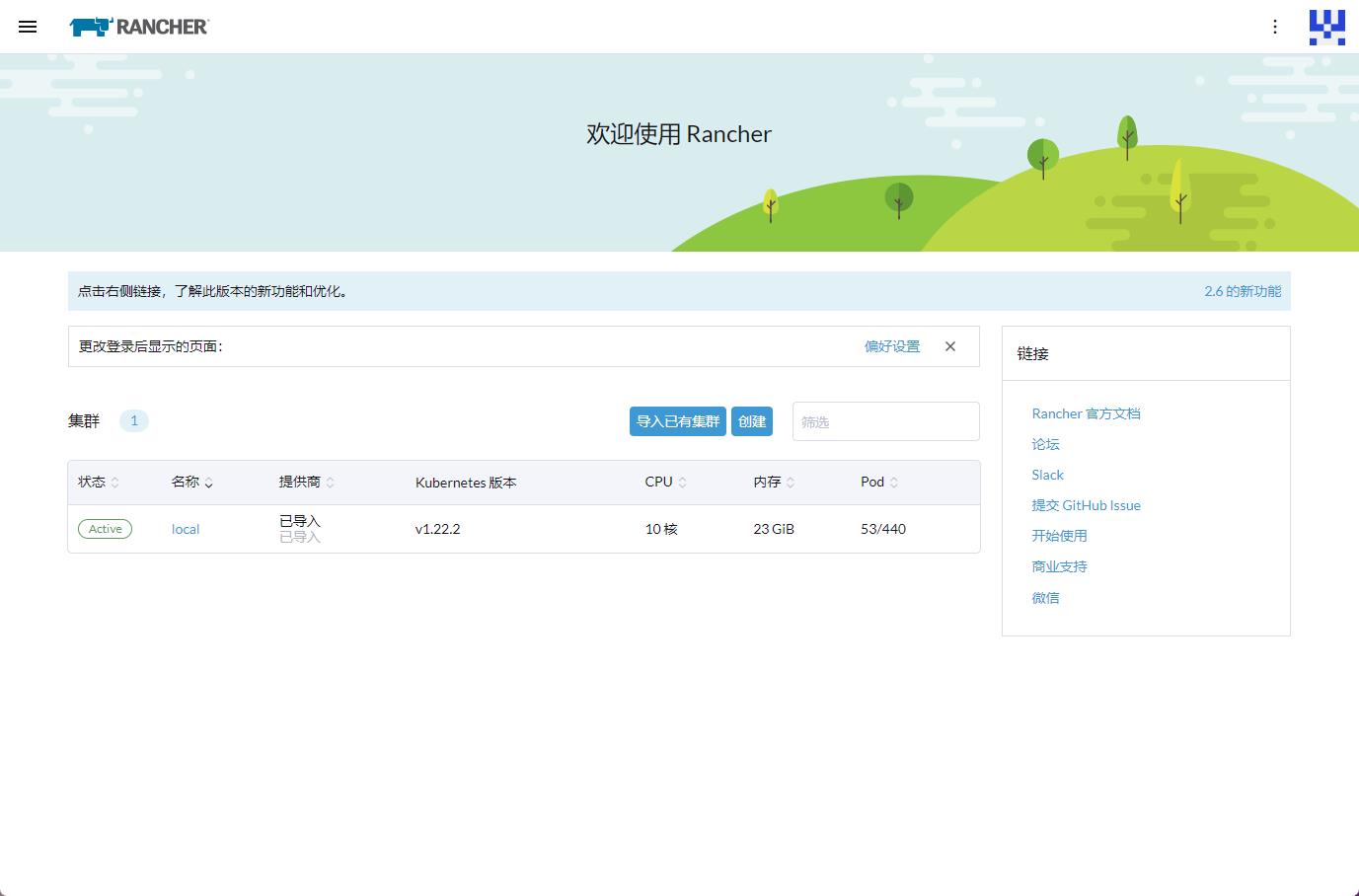This screenshot has width=1359, height=896.
Task: Click the 欢迎使用 Rancher heading
Action: [679, 134]
